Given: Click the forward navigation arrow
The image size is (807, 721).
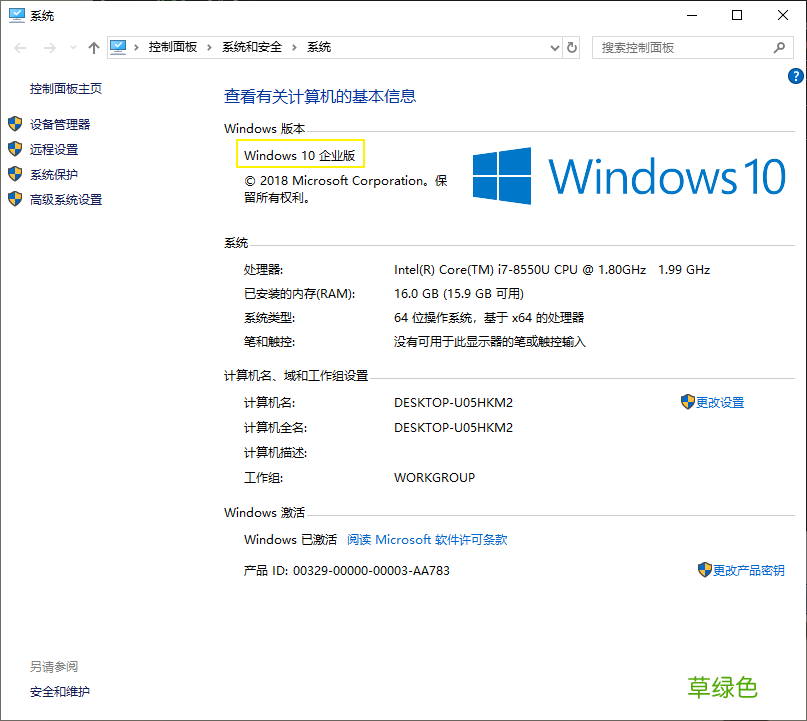Looking at the screenshot, I should (50, 48).
